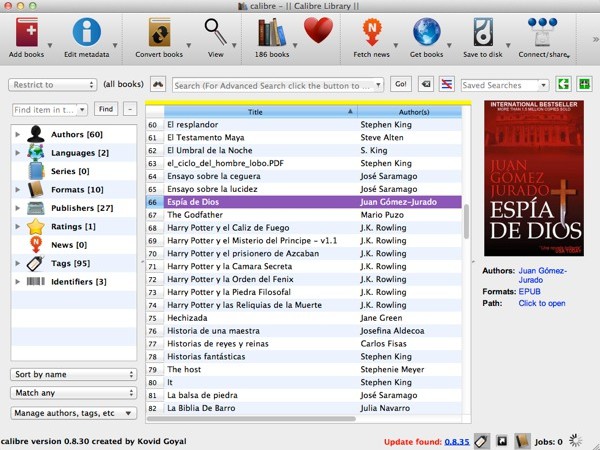Viewport: 600px width, 450px height.
Task: Click the book list vertical scrollbar
Action: pos(466,221)
